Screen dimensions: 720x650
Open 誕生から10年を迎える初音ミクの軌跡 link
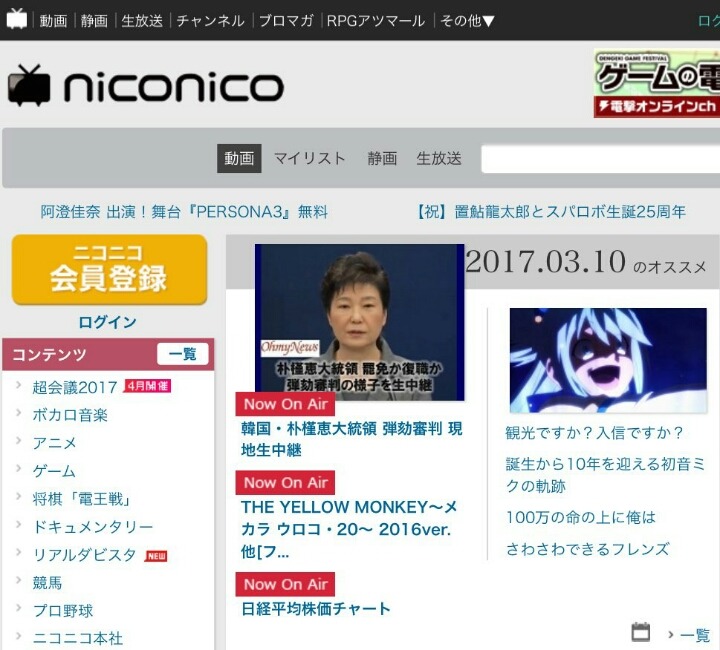[x=605, y=475]
